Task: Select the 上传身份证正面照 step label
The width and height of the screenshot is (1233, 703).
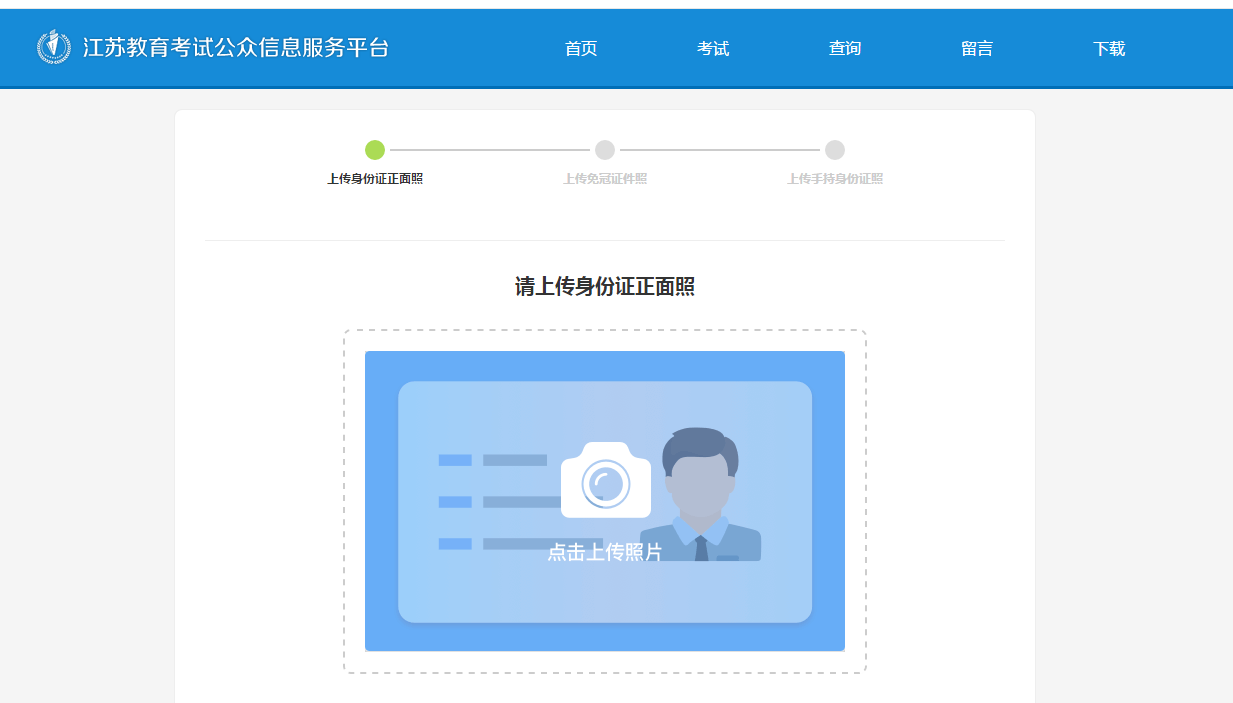Action: 375,179
